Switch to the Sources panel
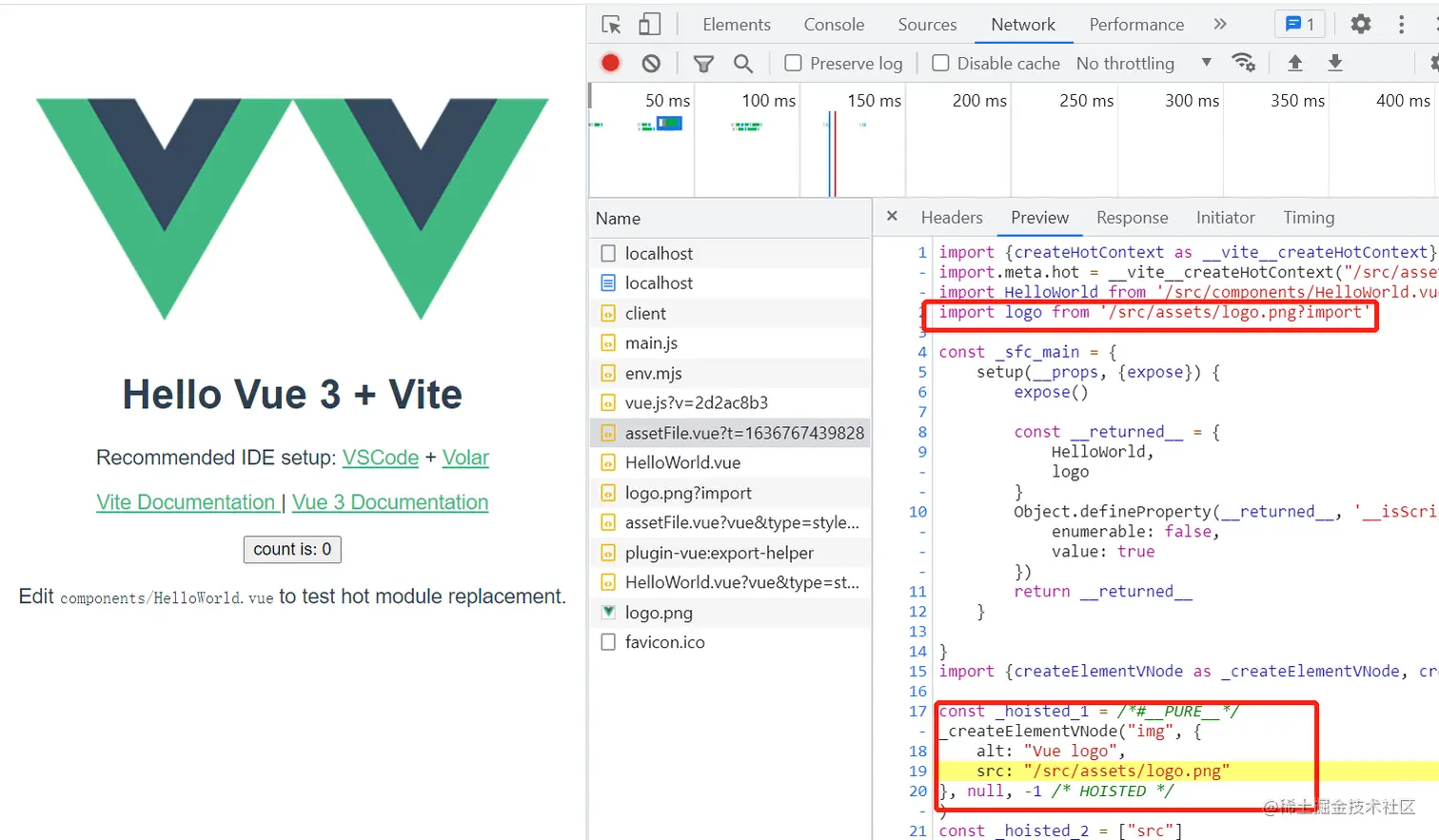The width and height of the screenshot is (1439, 840). (x=927, y=25)
